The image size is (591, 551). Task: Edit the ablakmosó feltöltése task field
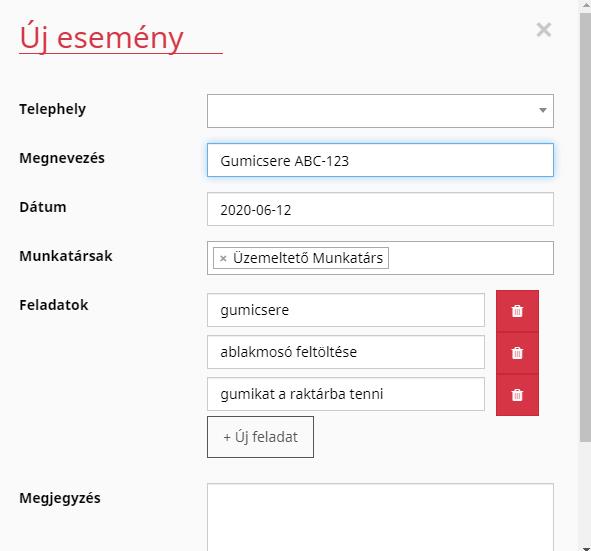pyautogui.click(x=346, y=352)
